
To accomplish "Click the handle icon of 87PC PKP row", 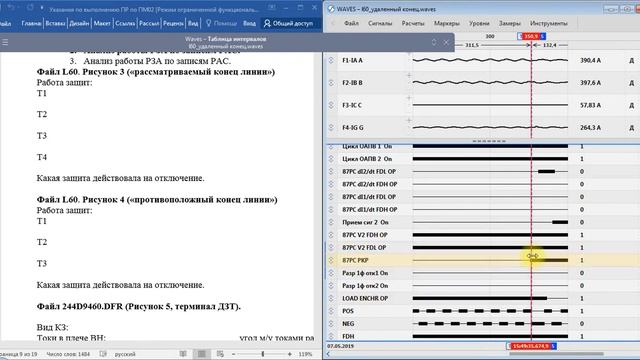I will [331, 260].
